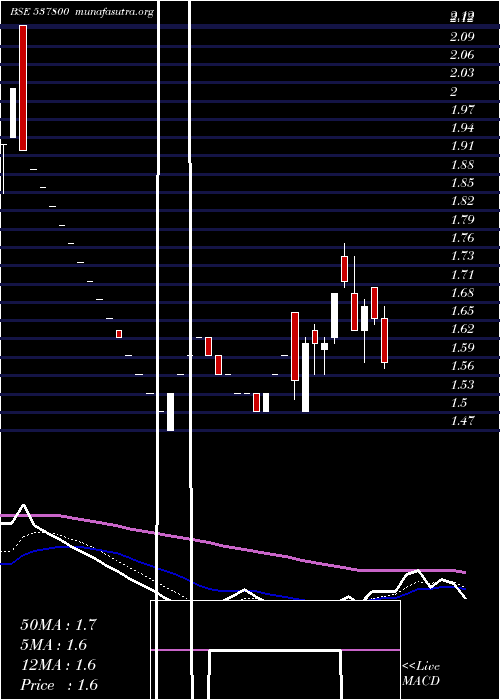Choose the 1.79 price label
This screenshot has height=700, width=500.
[462, 219]
